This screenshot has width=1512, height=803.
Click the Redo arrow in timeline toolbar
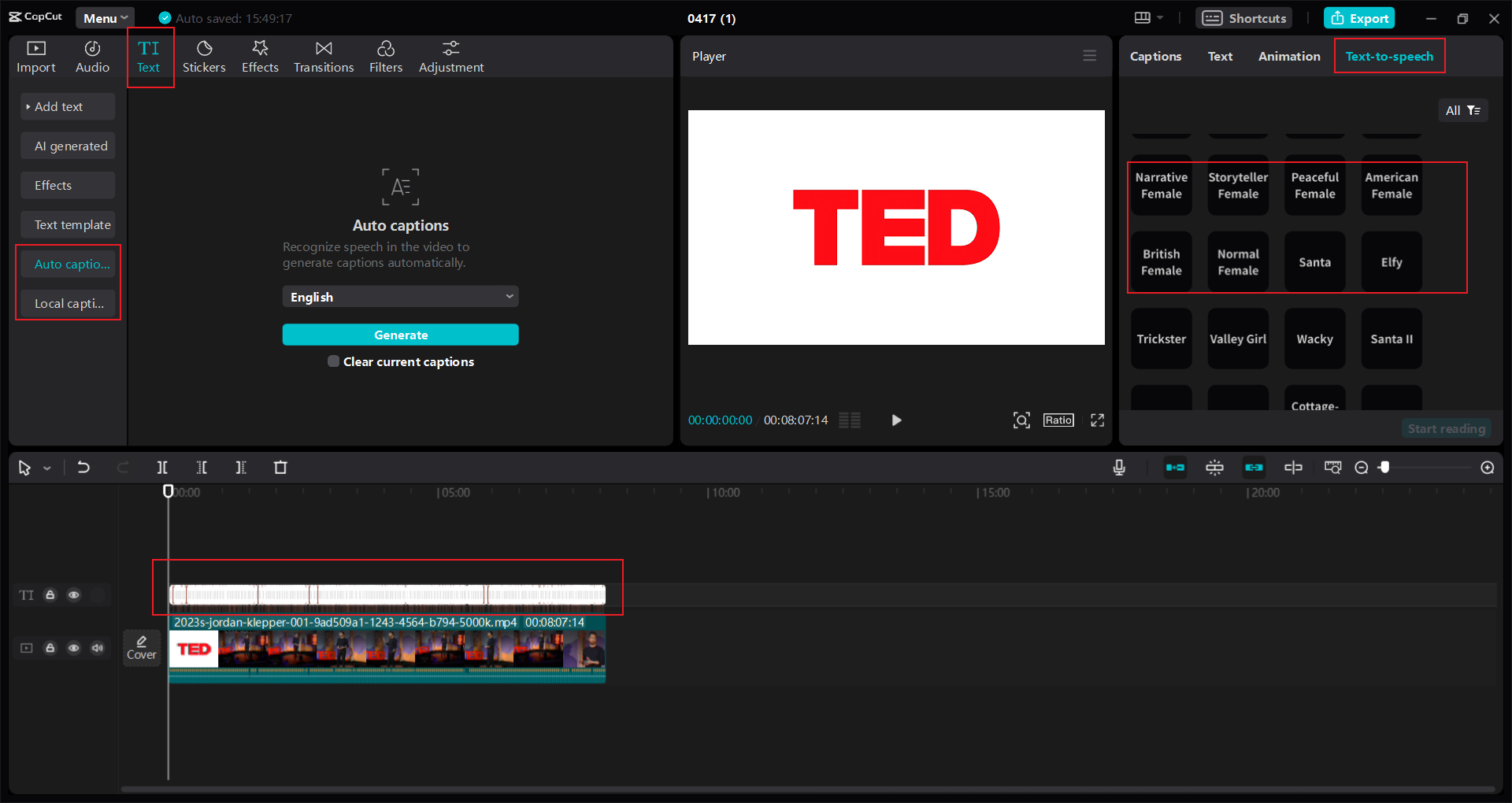click(123, 468)
